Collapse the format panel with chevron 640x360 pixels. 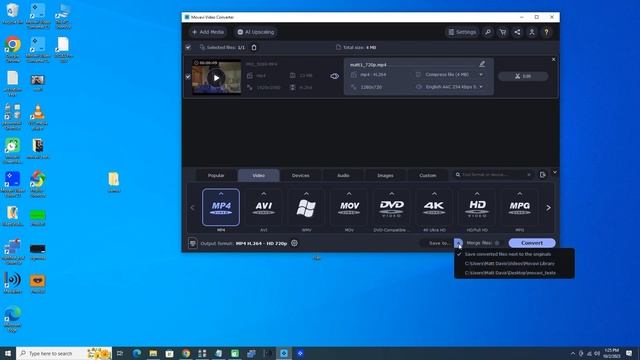pyautogui.click(x=555, y=172)
